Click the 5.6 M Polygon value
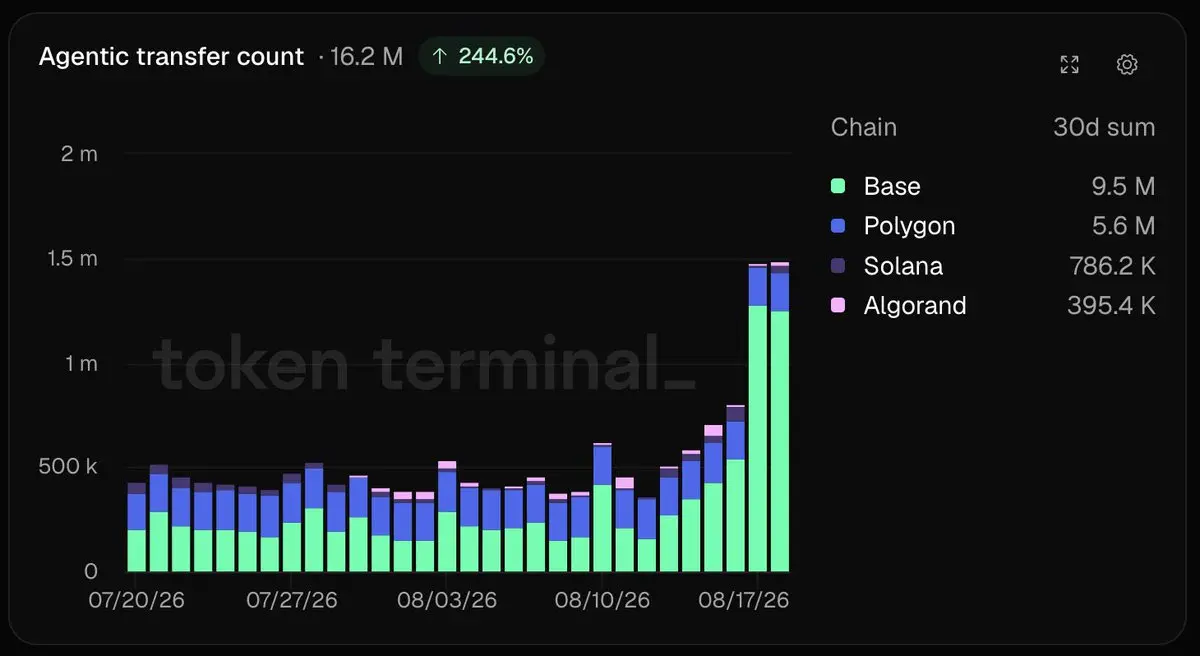The width and height of the screenshot is (1200, 656). [1121, 226]
